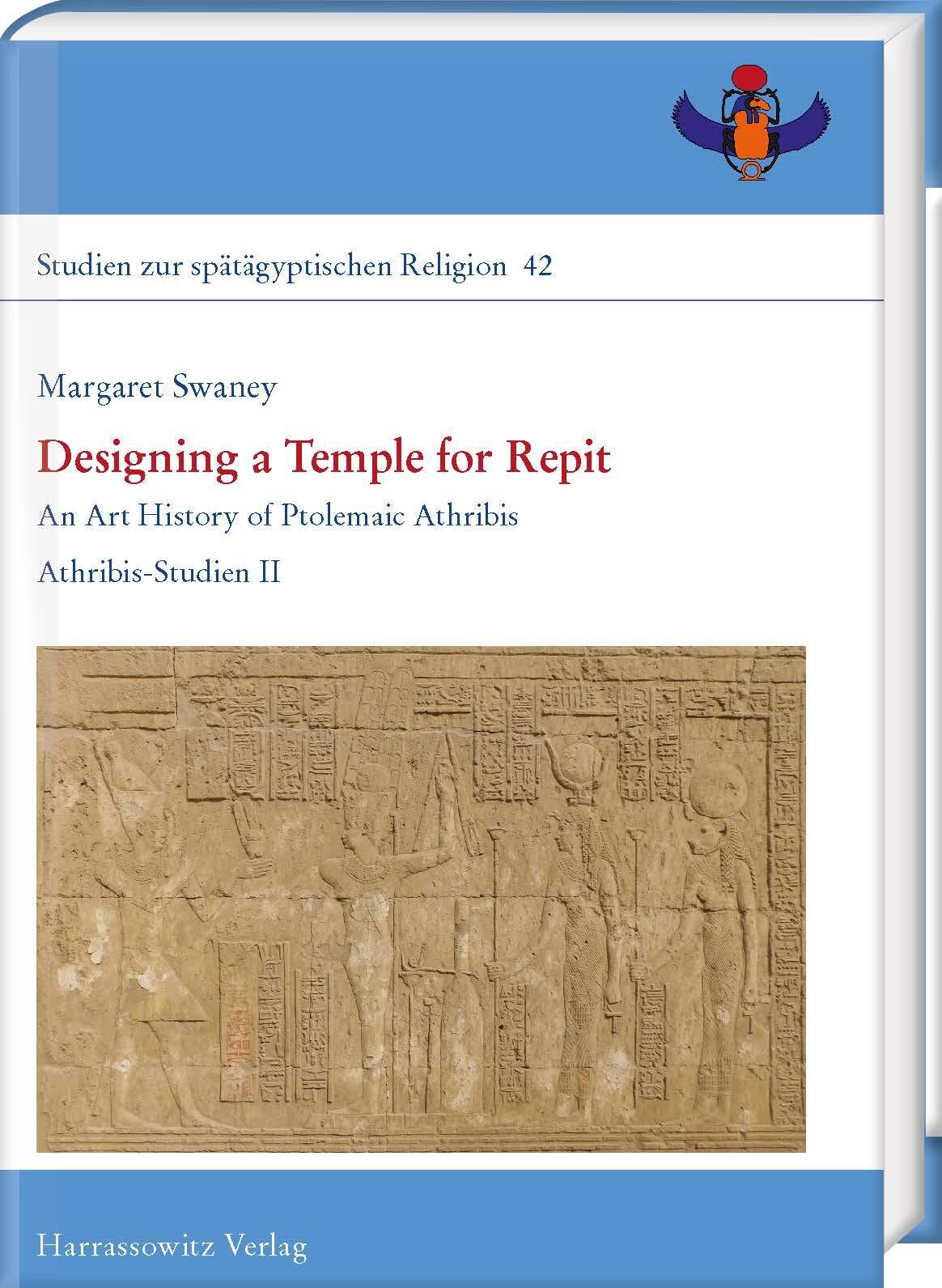
Task: Click the 'Athribis-Studien II' text
Action: coord(159,572)
